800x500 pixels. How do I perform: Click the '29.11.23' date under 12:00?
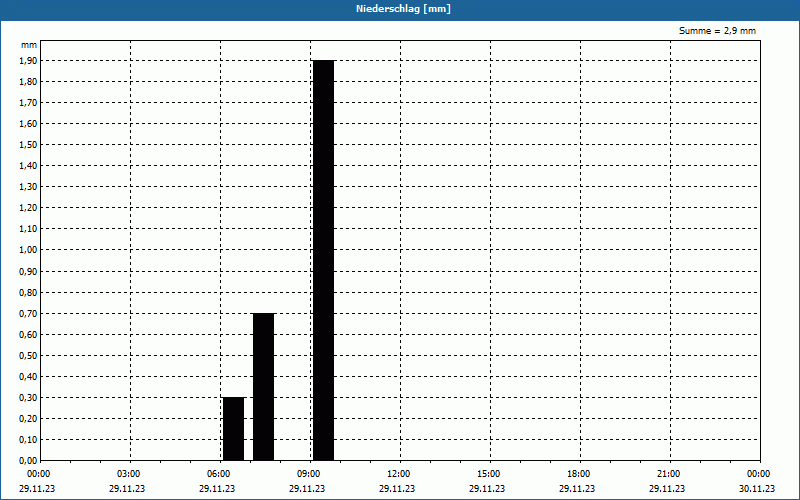[397, 489]
